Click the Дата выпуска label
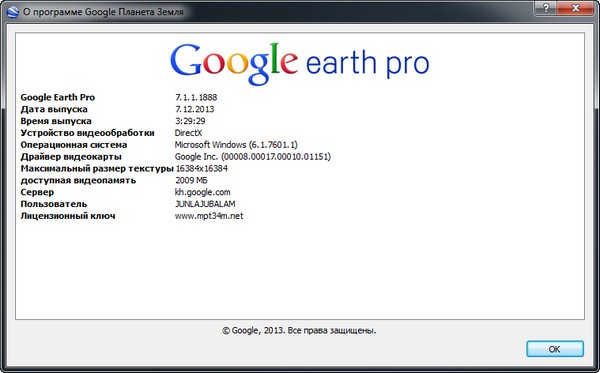600x373 pixels. [x=54, y=109]
